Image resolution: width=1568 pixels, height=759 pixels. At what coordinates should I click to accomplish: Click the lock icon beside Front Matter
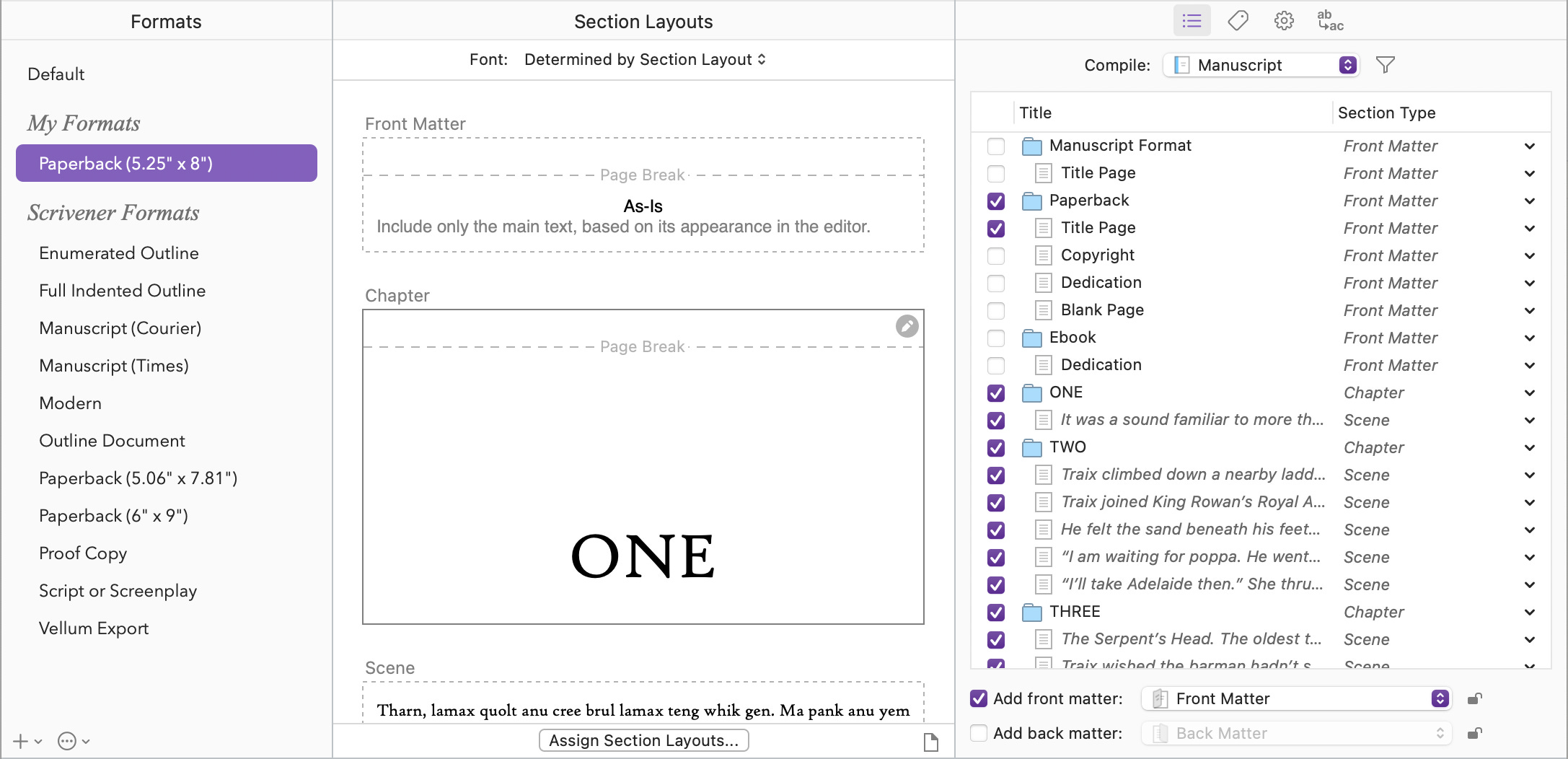[x=1474, y=698]
